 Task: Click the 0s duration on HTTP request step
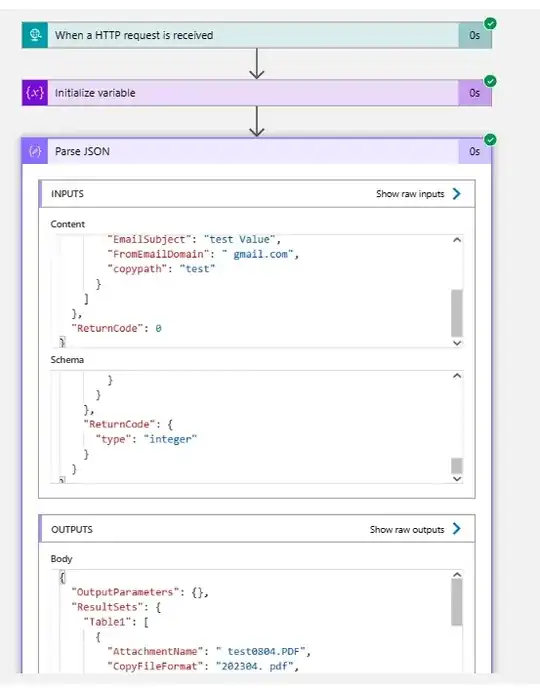pos(475,35)
